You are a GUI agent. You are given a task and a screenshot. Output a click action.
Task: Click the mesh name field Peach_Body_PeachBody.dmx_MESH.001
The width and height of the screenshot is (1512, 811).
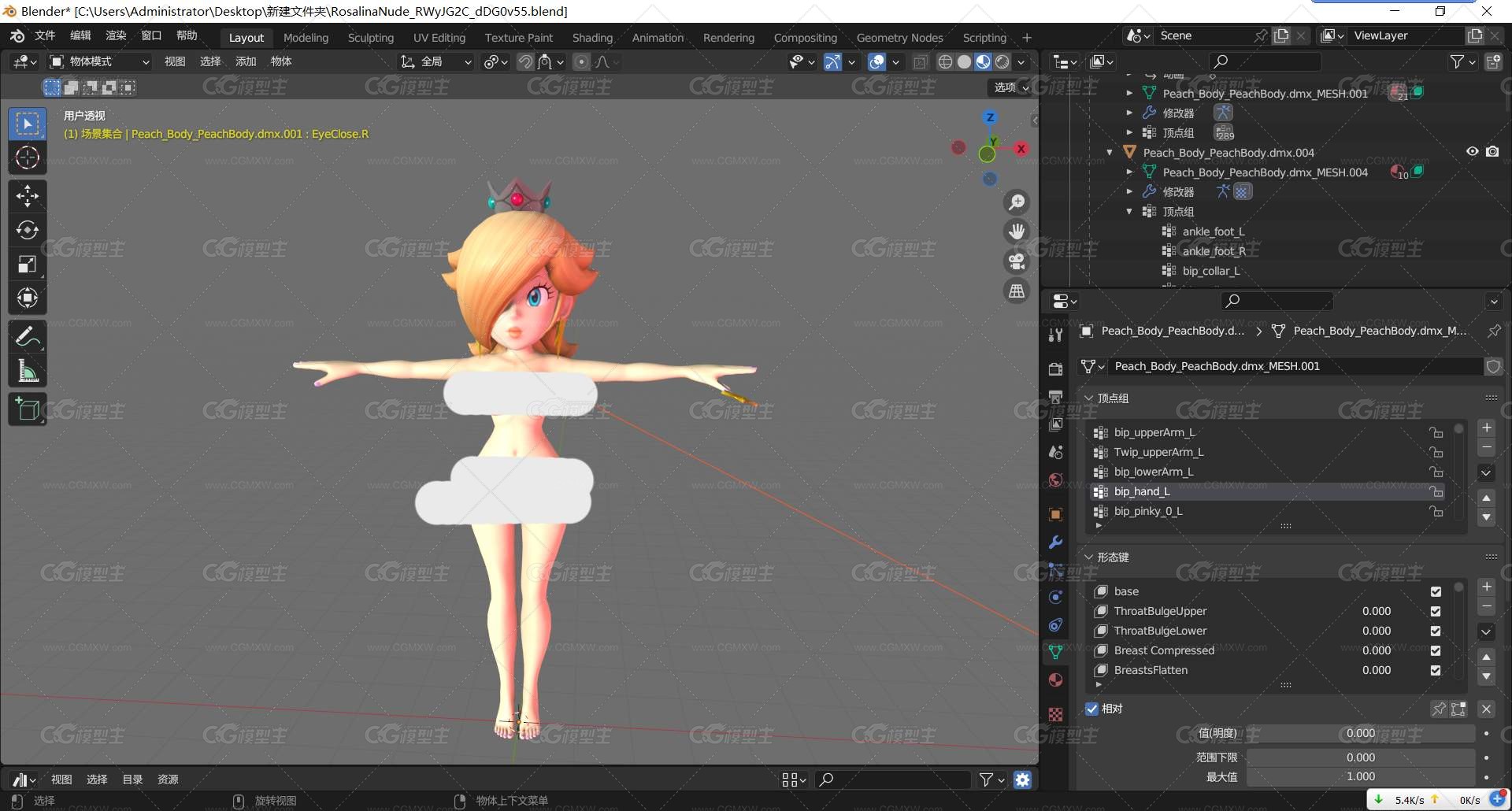[1295, 366]
